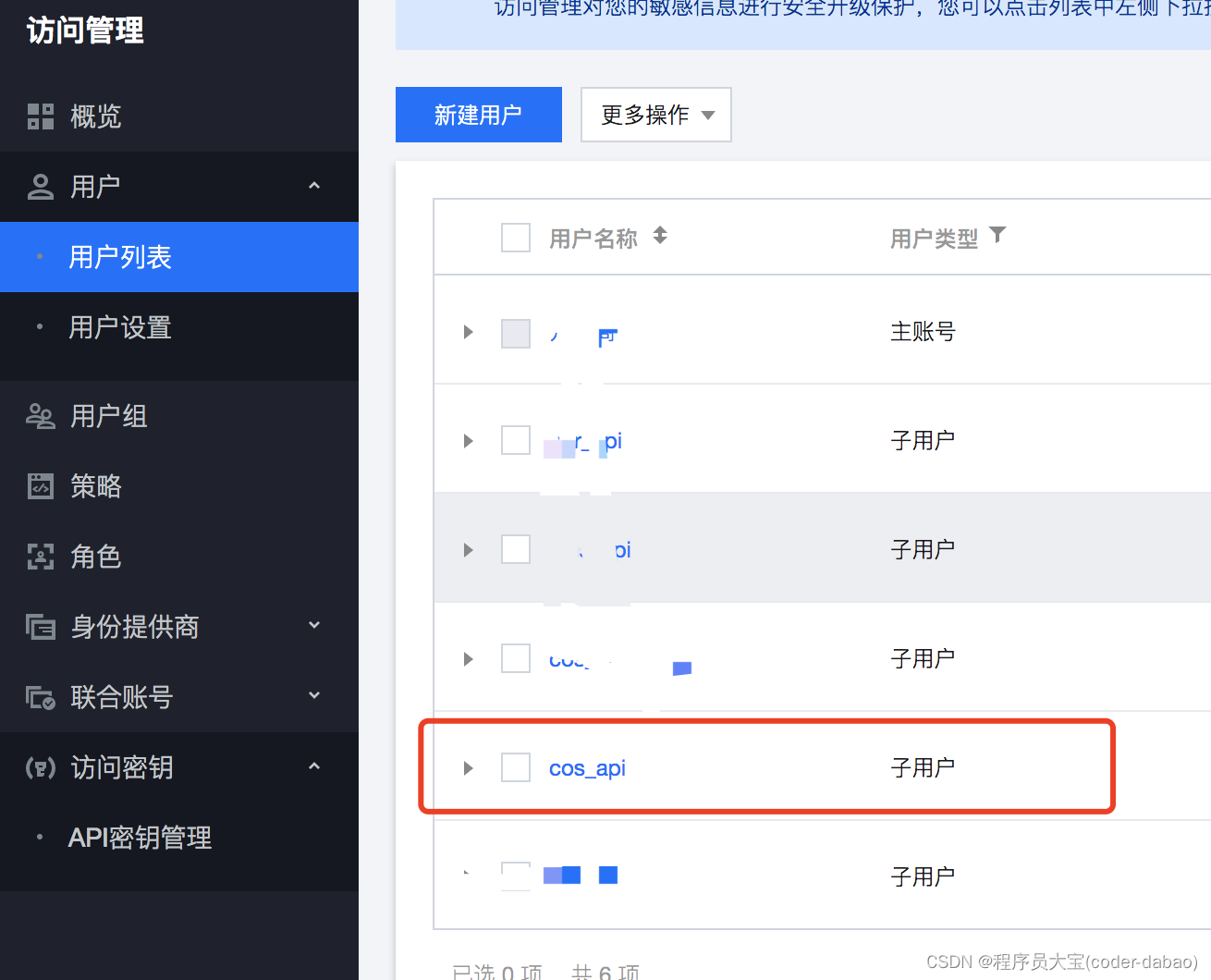Open the 更多操作 dropdown menu

[x=655, y=115]
